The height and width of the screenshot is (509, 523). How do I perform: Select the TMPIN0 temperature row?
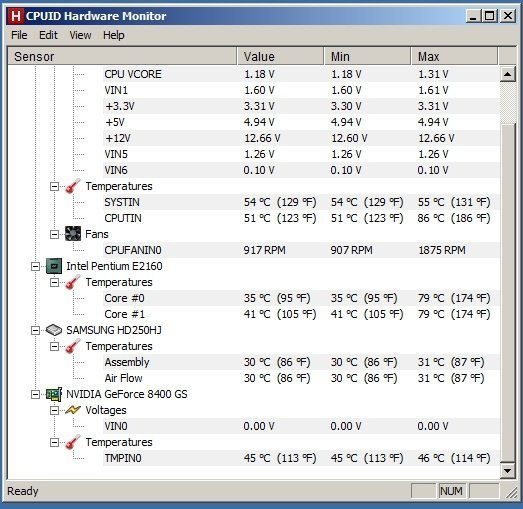click(x=301, y=458)
